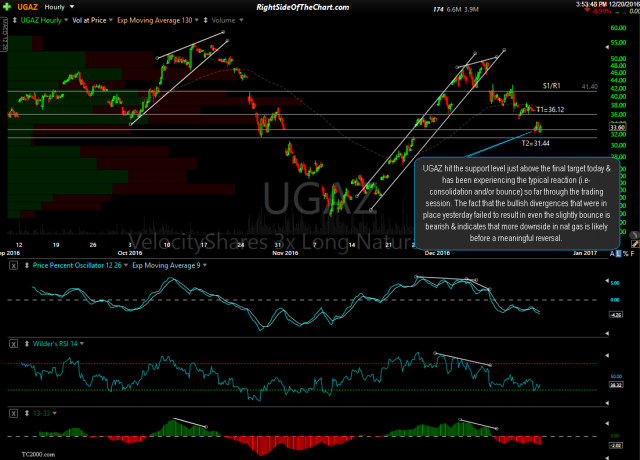
Task: Click the 13-33 pane move handle
Action: [27, 413]
